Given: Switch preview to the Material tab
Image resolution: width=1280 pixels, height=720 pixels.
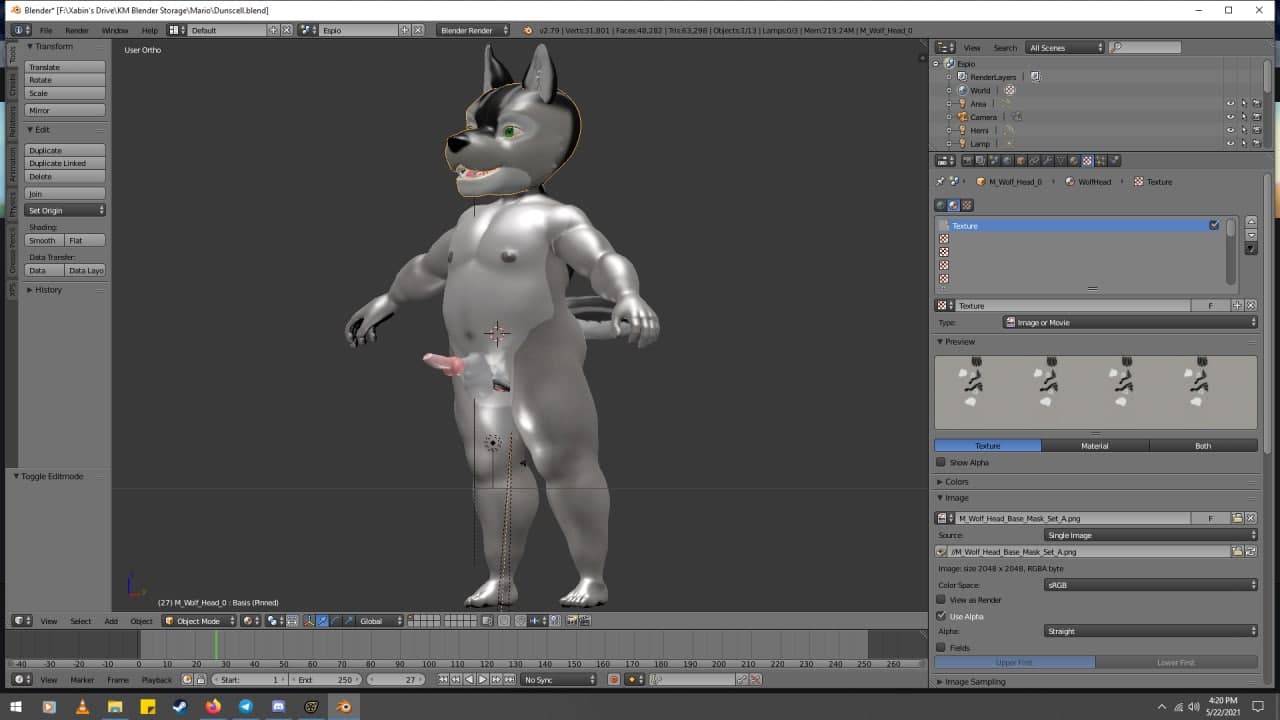Looking at the screenshot, I should point(1095,446).
